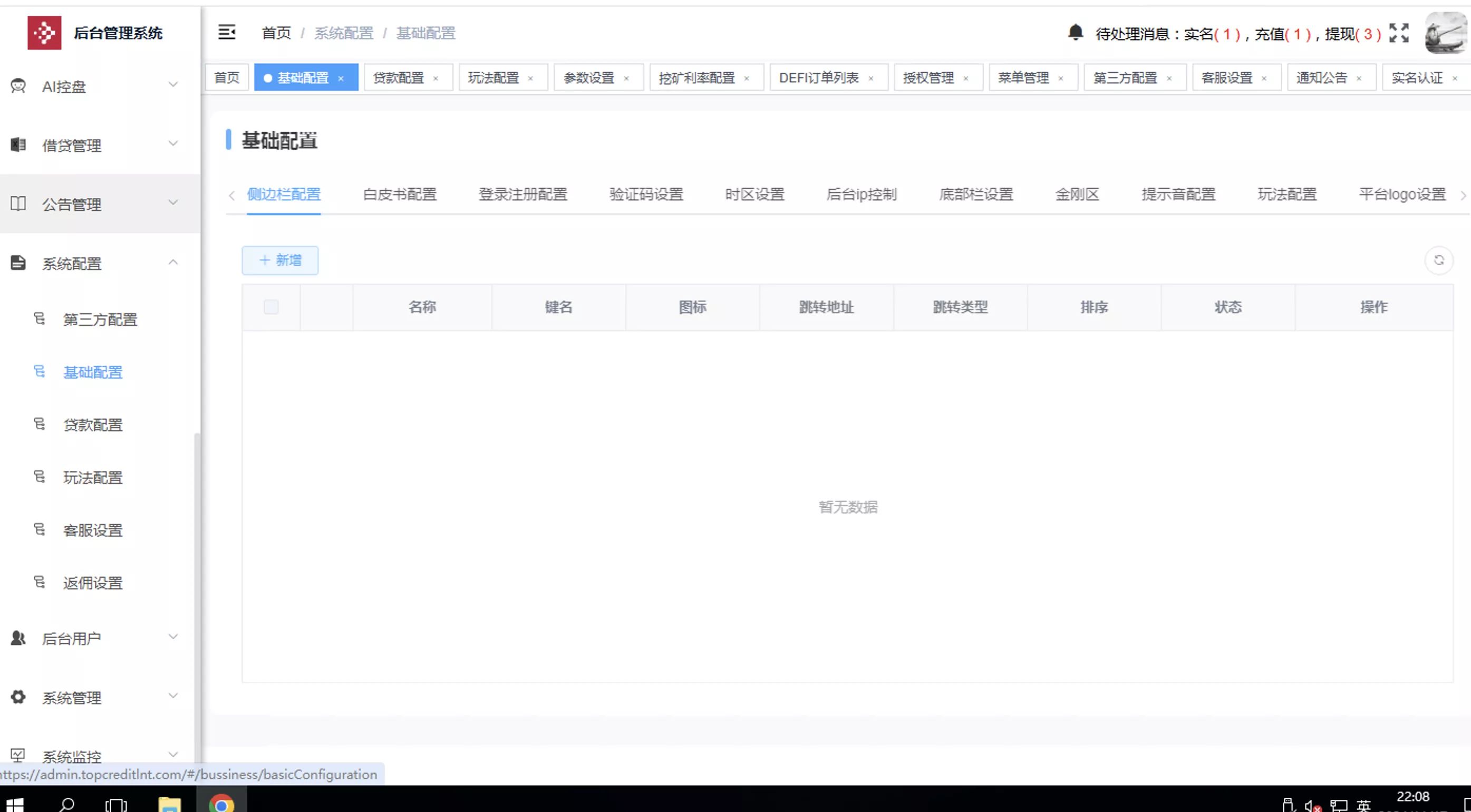Expand the 系统管理 menu chevron
This screenshot has width=1471, height=812.
173,696
